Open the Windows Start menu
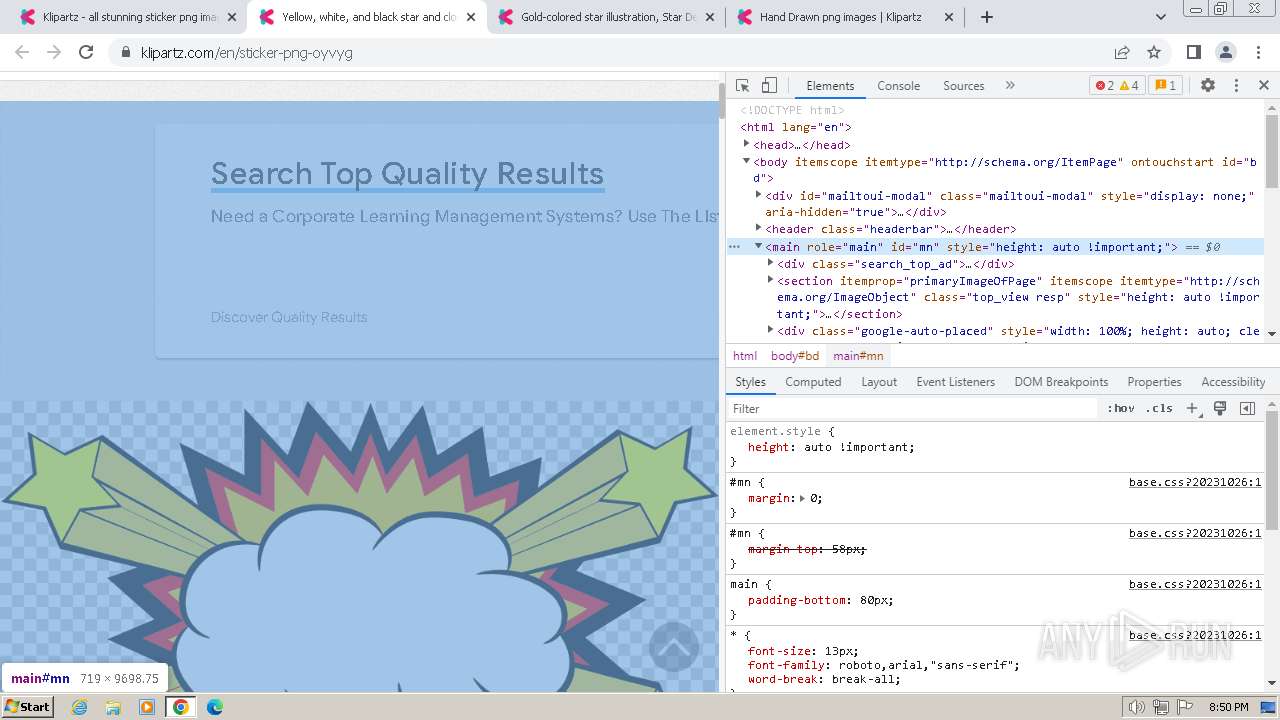1280x720 pixels. 27,706
